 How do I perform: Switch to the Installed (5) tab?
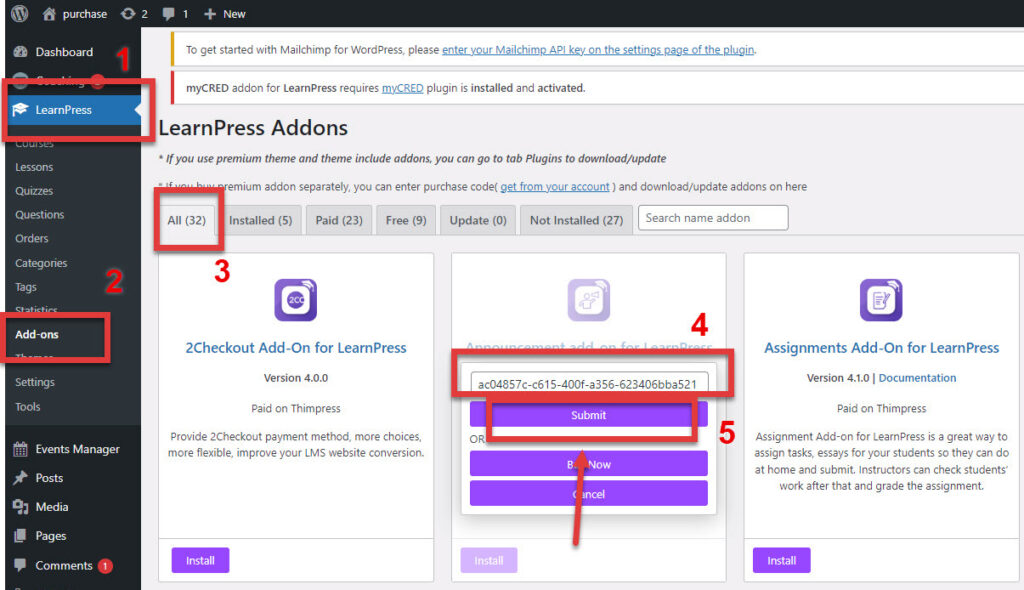click(x=260, y=220)
